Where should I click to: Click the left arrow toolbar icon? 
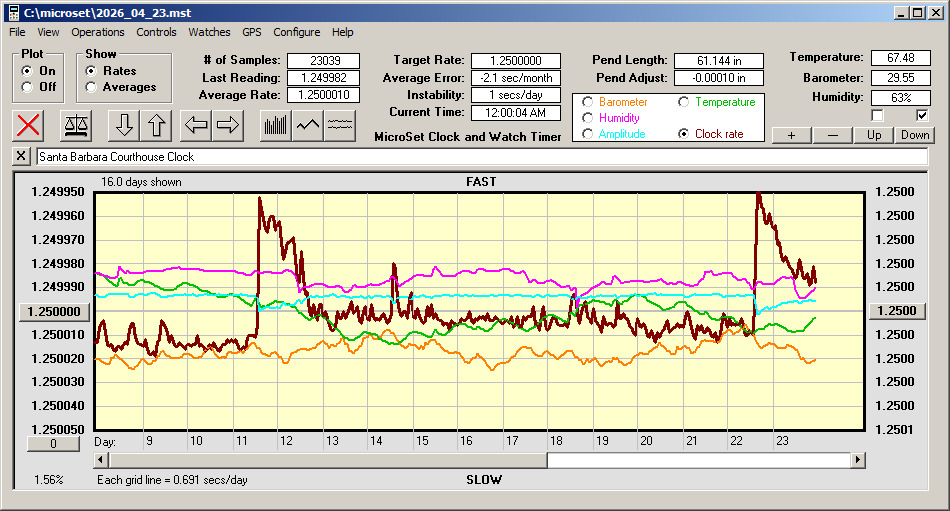197,125
